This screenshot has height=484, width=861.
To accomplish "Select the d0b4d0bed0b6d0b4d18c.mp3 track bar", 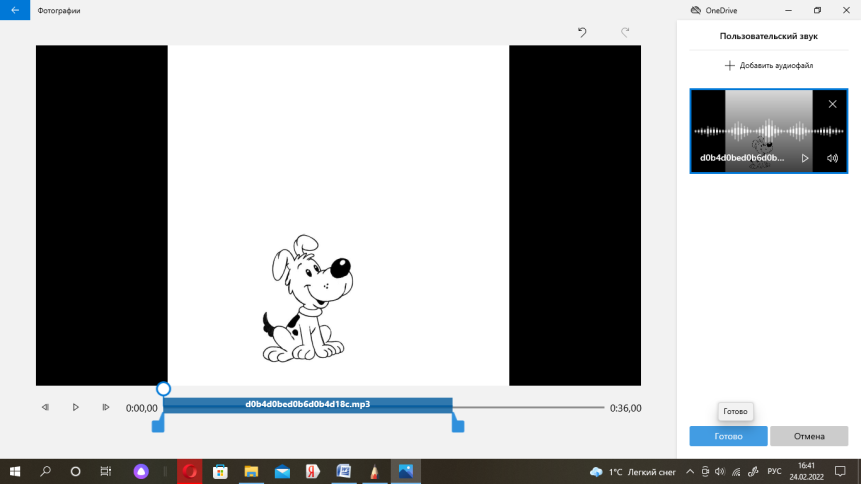I will coord(308,405).
